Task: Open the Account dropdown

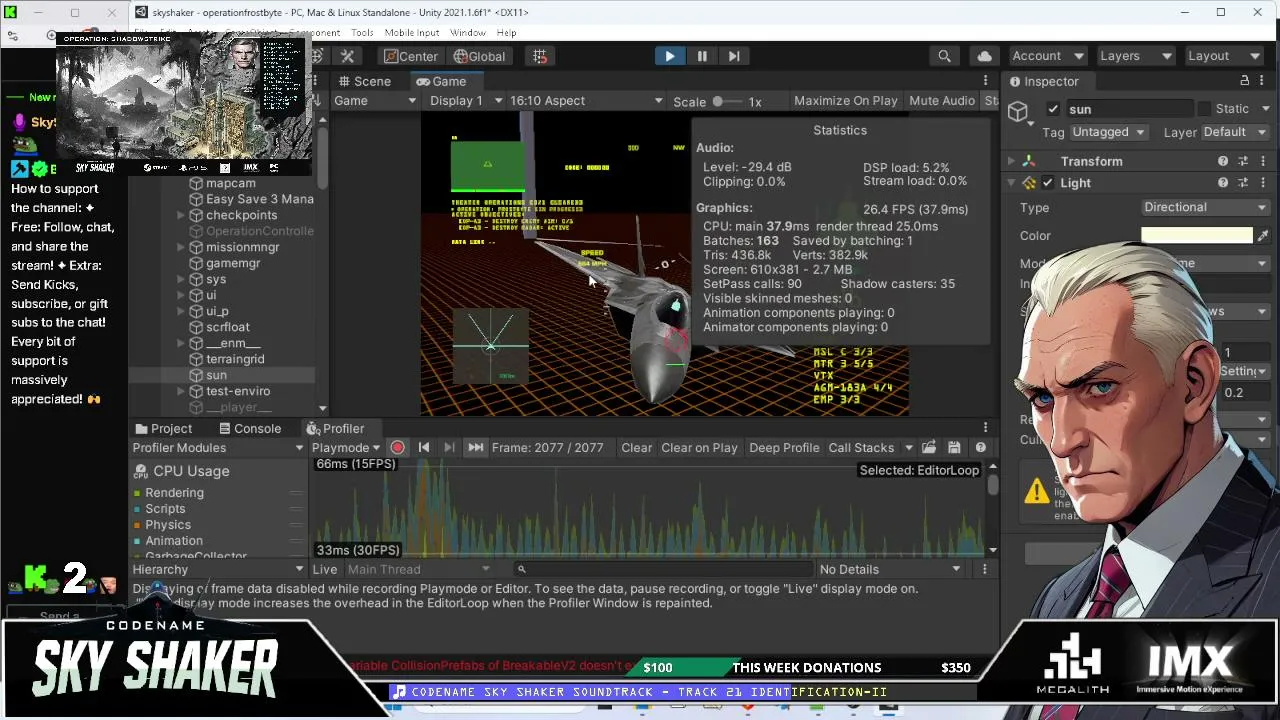Action: [1047, 56]
